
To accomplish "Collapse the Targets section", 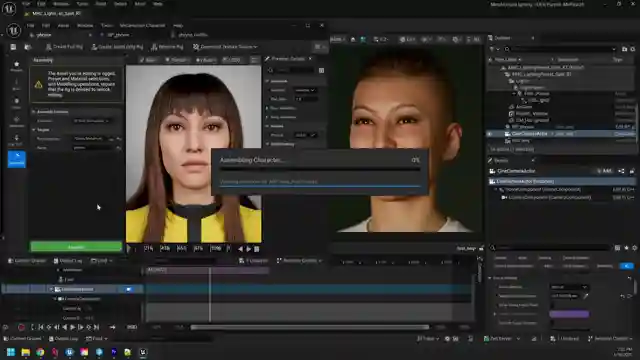I will click(34, 129).
